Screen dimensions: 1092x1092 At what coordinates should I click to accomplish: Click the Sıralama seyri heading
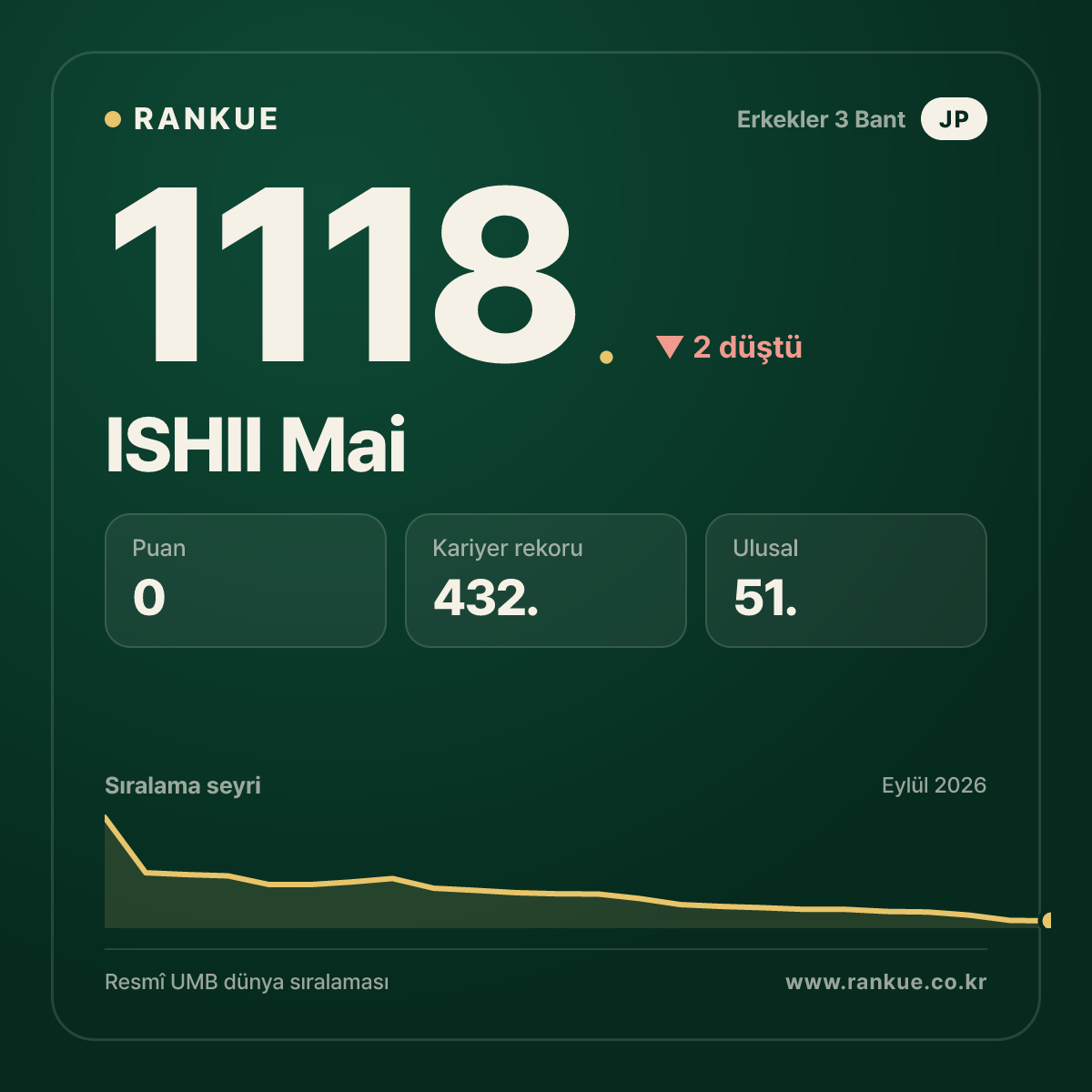183,785
